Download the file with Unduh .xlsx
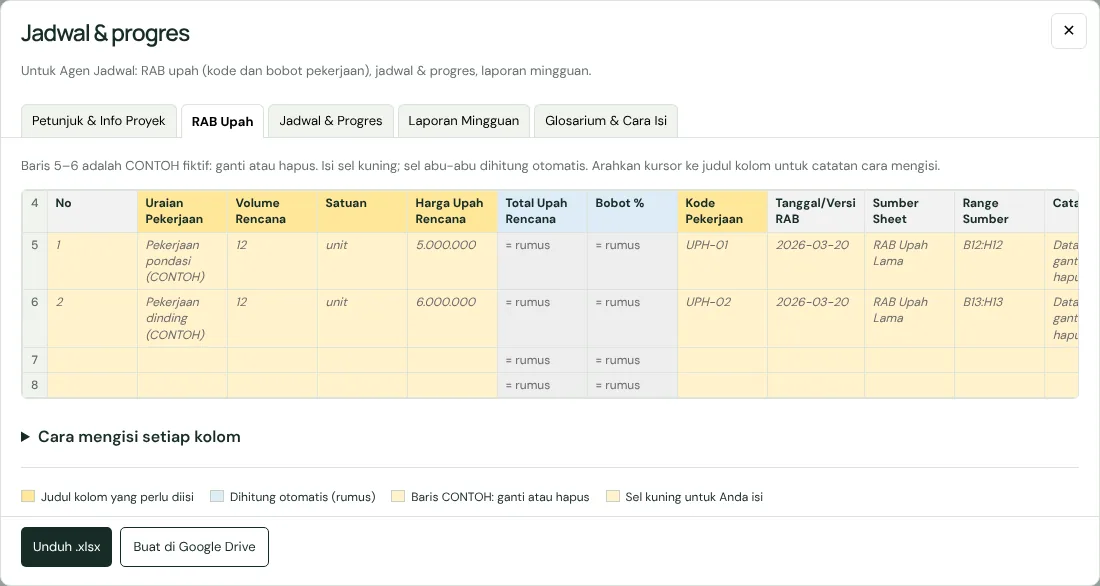 [x=67, y=547]
